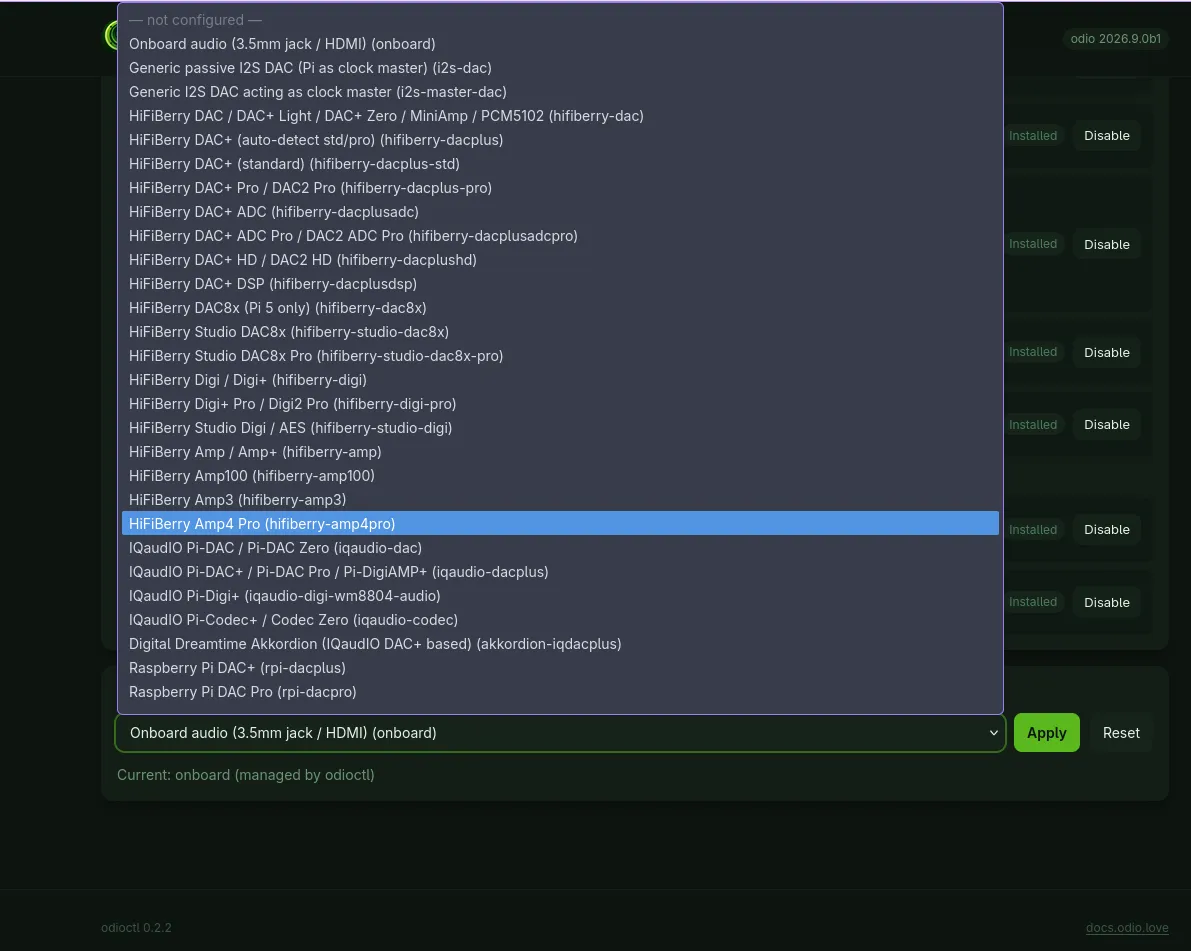Select IQaudIO Pi-DAC+ / Pi-DAC Pro / Pi-DigiAMP+
The height and width of the screenshot is (951, 1191).
(x=560, y=572)
